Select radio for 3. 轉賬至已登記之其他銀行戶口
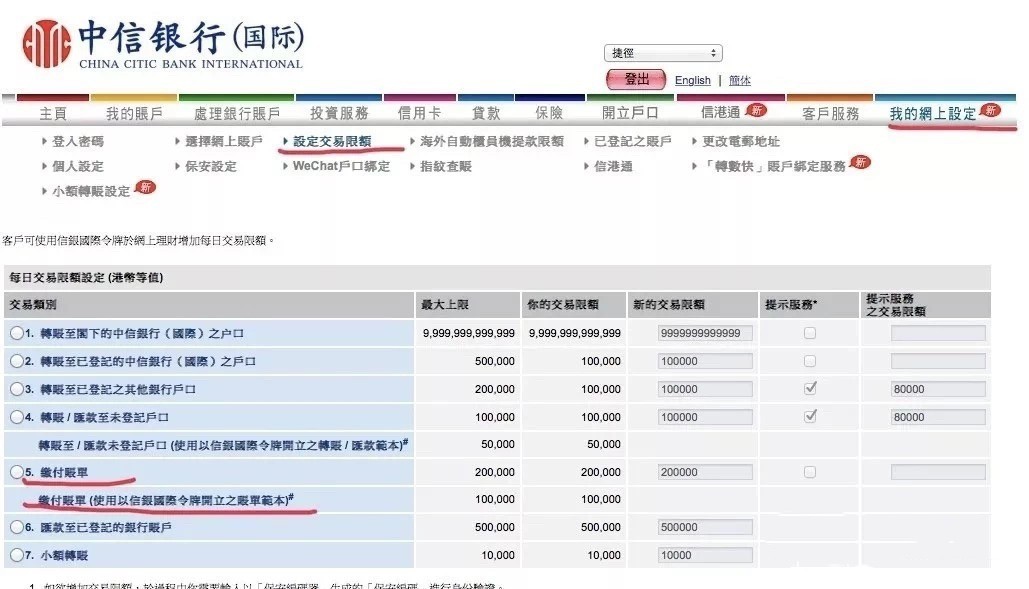Screen dimensions: 1029x589 point(17,389)
